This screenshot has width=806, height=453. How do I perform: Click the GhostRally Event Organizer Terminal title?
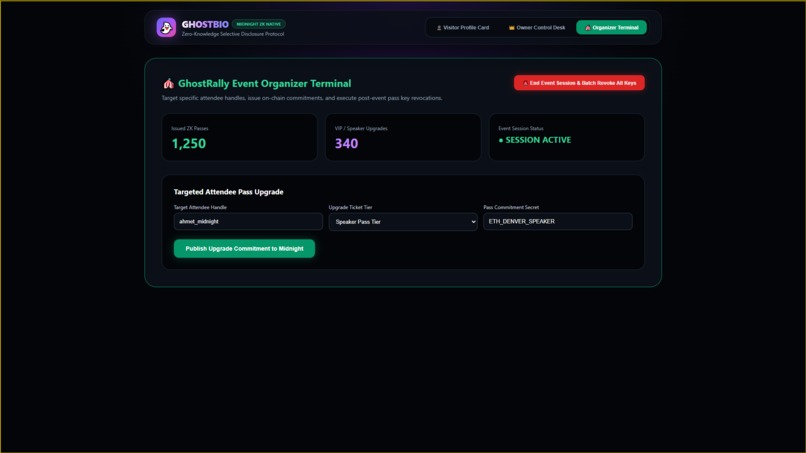[x=265, y=83]
